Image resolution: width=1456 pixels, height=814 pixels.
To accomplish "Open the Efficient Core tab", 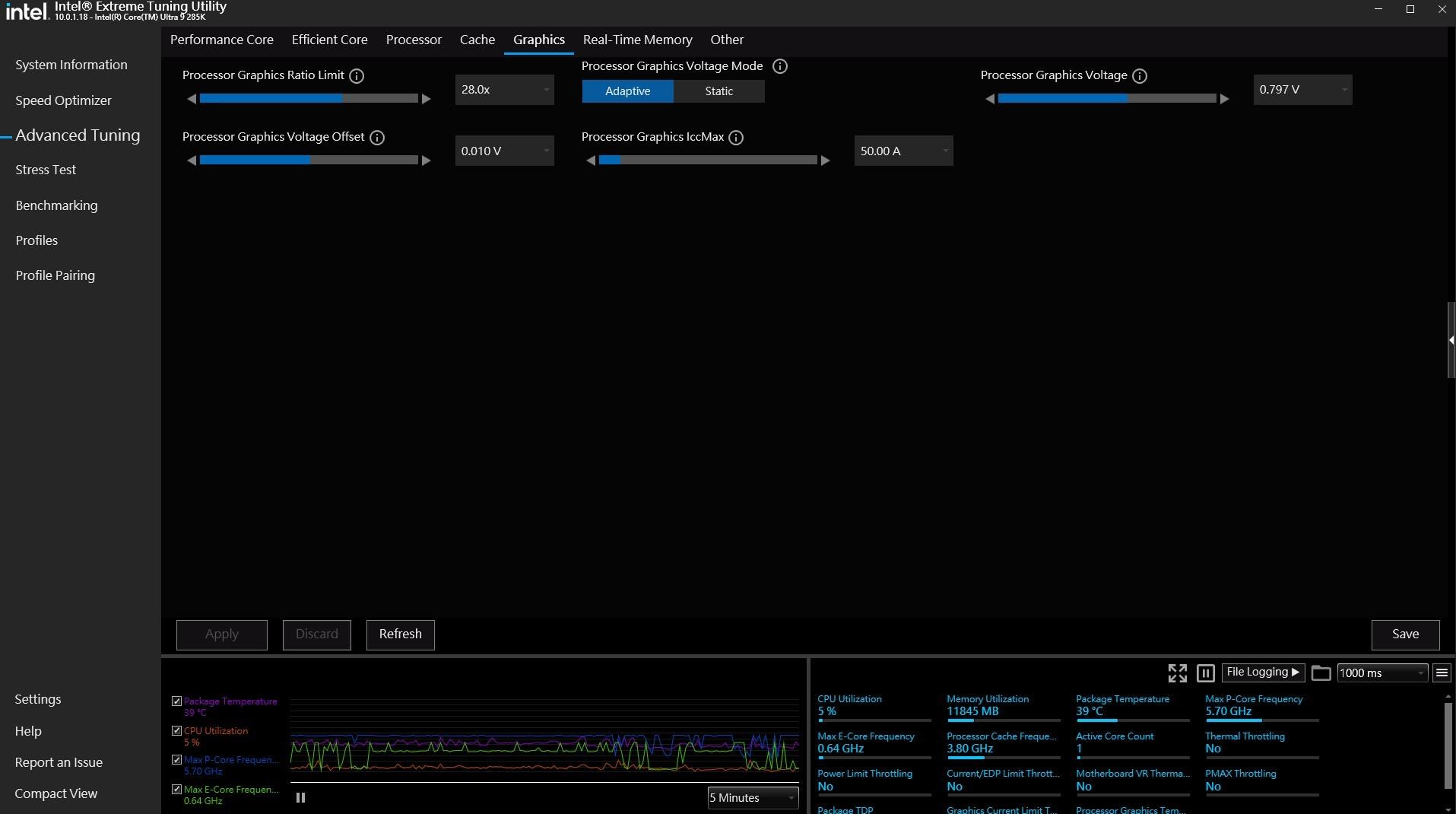I will point(330,40).
